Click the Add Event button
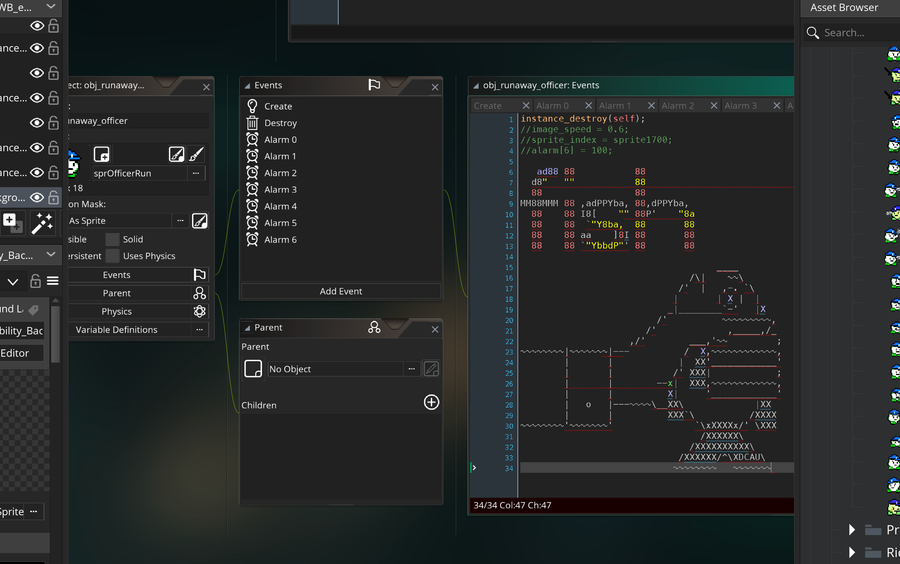This screenshot has width=900, height=564. point(341,291)
